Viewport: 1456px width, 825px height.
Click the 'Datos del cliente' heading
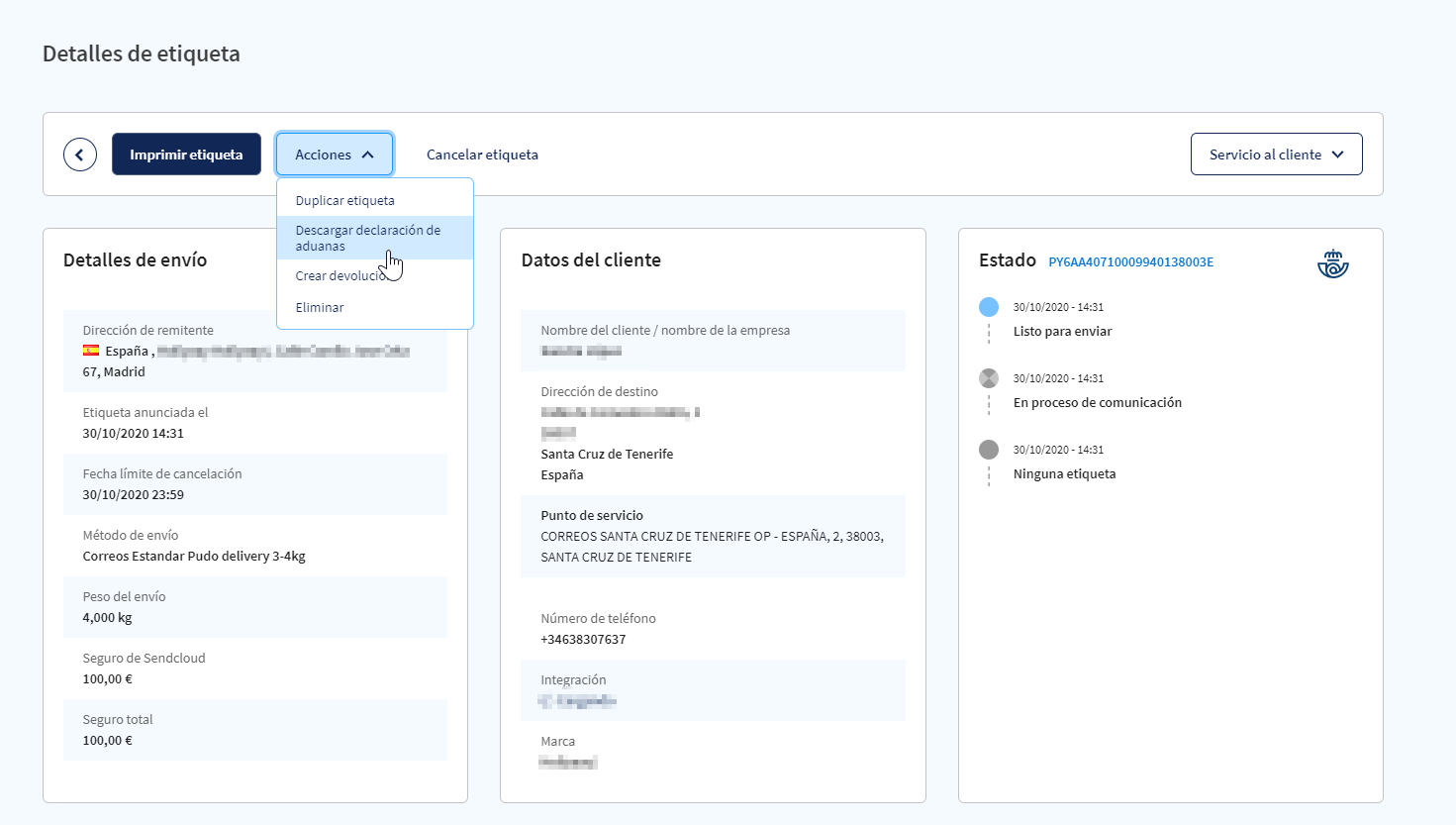(591, 259)
